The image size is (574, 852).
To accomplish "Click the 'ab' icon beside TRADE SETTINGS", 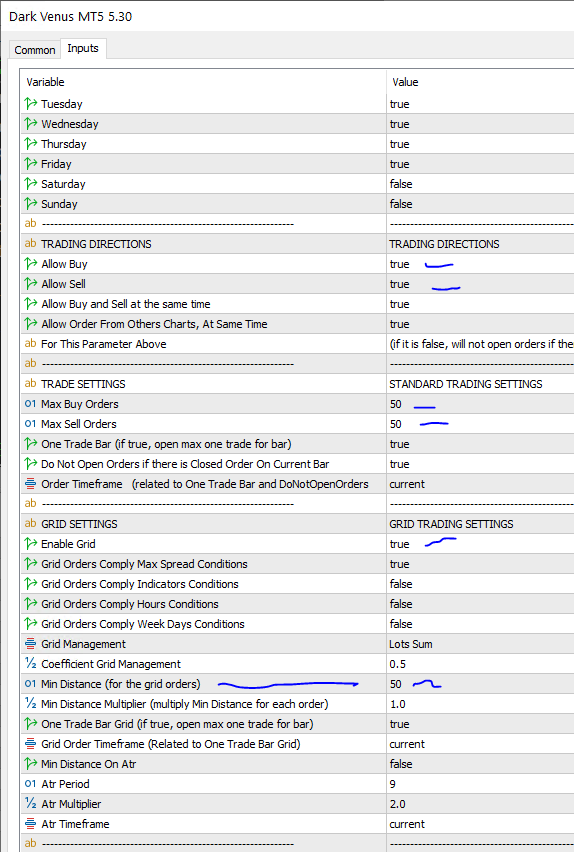I will coord(30,384).
